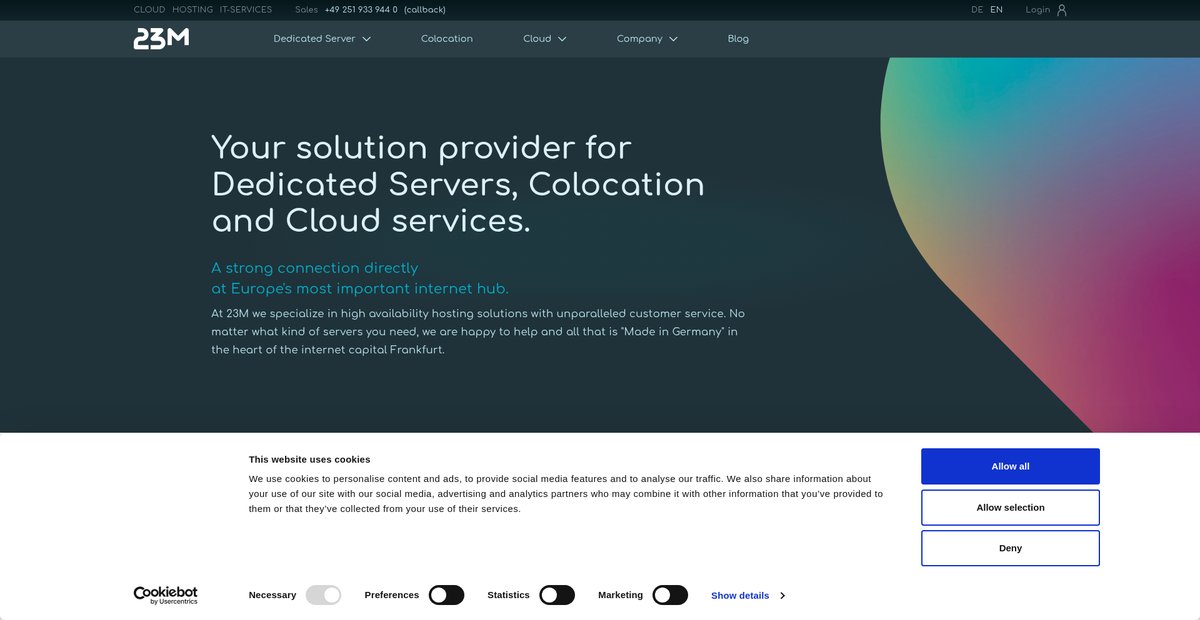This screenshot has height=620, width=1200.
Task: Expand the Company dropdown chevron
Action: pyautogui.click(x=673, y=39)
